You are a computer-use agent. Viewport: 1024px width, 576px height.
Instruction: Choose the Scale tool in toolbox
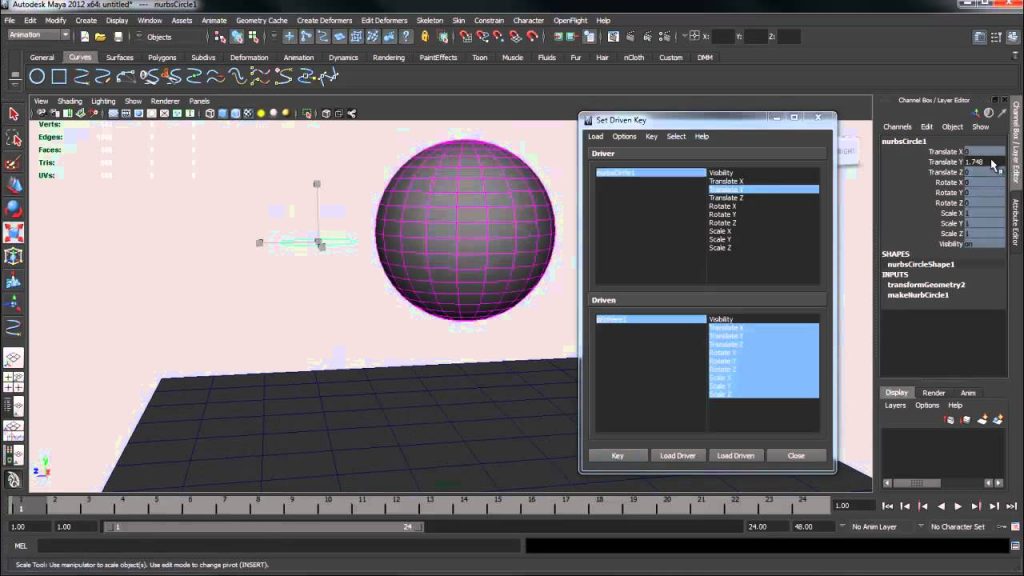pyautogui.click(x=14, y=232)
